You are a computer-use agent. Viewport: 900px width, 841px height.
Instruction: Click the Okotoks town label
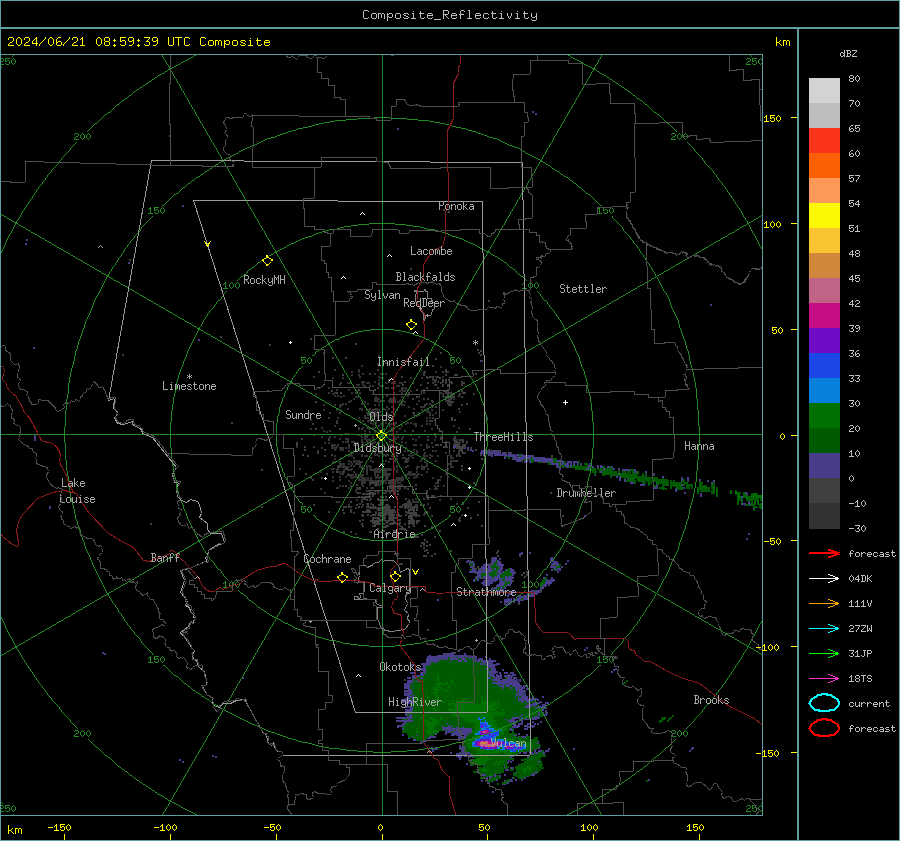[400, 667]
